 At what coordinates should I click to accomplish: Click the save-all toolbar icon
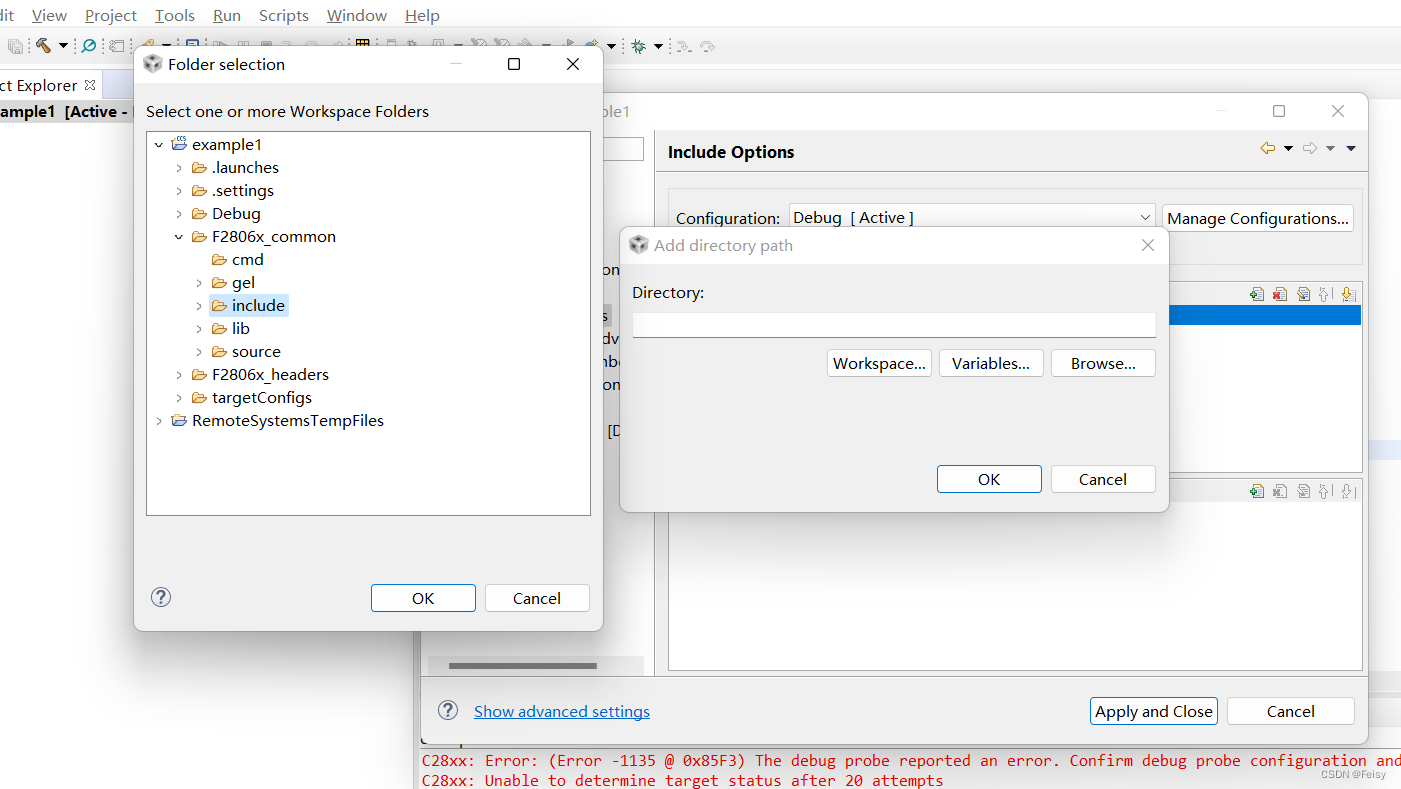(16, 46)
